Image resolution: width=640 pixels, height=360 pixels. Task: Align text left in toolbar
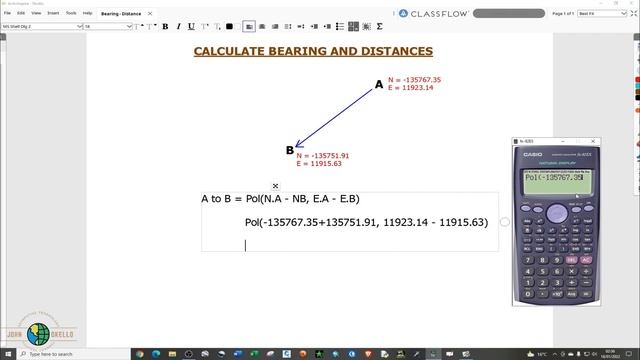pos(249,27)
